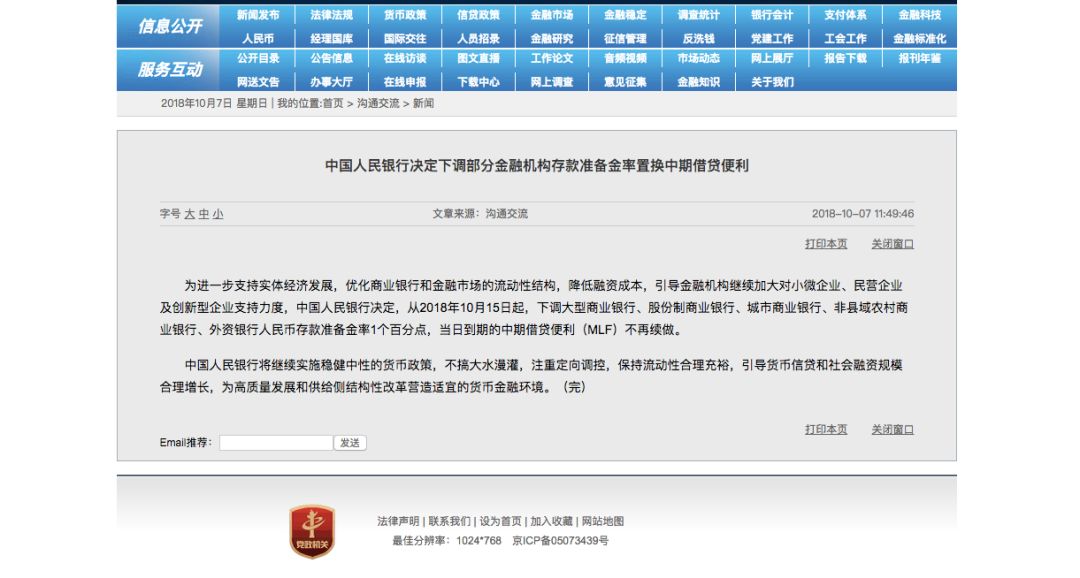Open 金融研究 menu item
Screen dimensions: 1080x578
pyautogui.click(x=552, y=39)
